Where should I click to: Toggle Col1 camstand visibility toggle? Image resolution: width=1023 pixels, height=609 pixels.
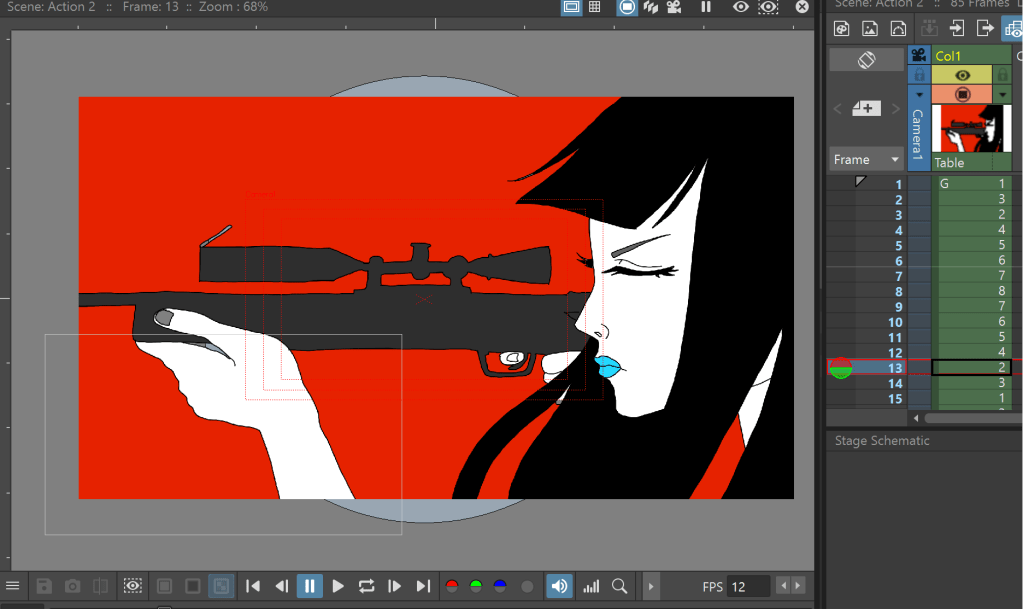click(x=962, y=94)
